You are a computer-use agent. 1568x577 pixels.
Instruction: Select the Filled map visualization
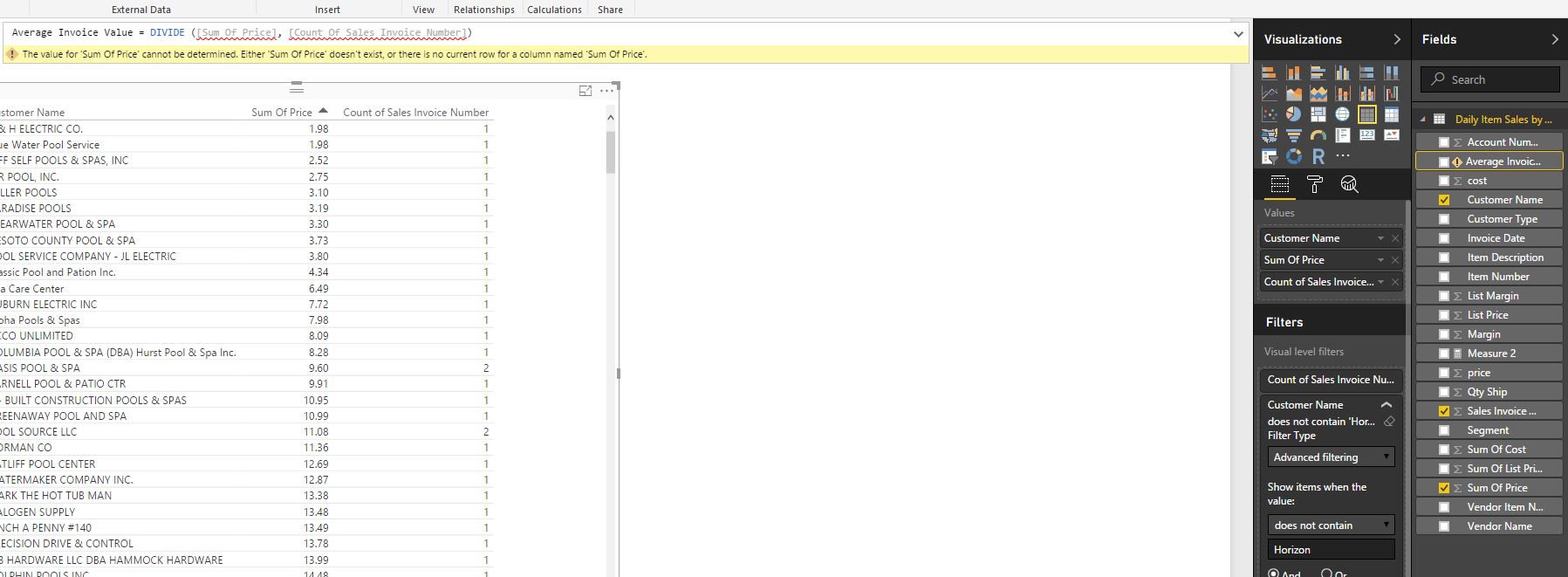(1270, 135)
